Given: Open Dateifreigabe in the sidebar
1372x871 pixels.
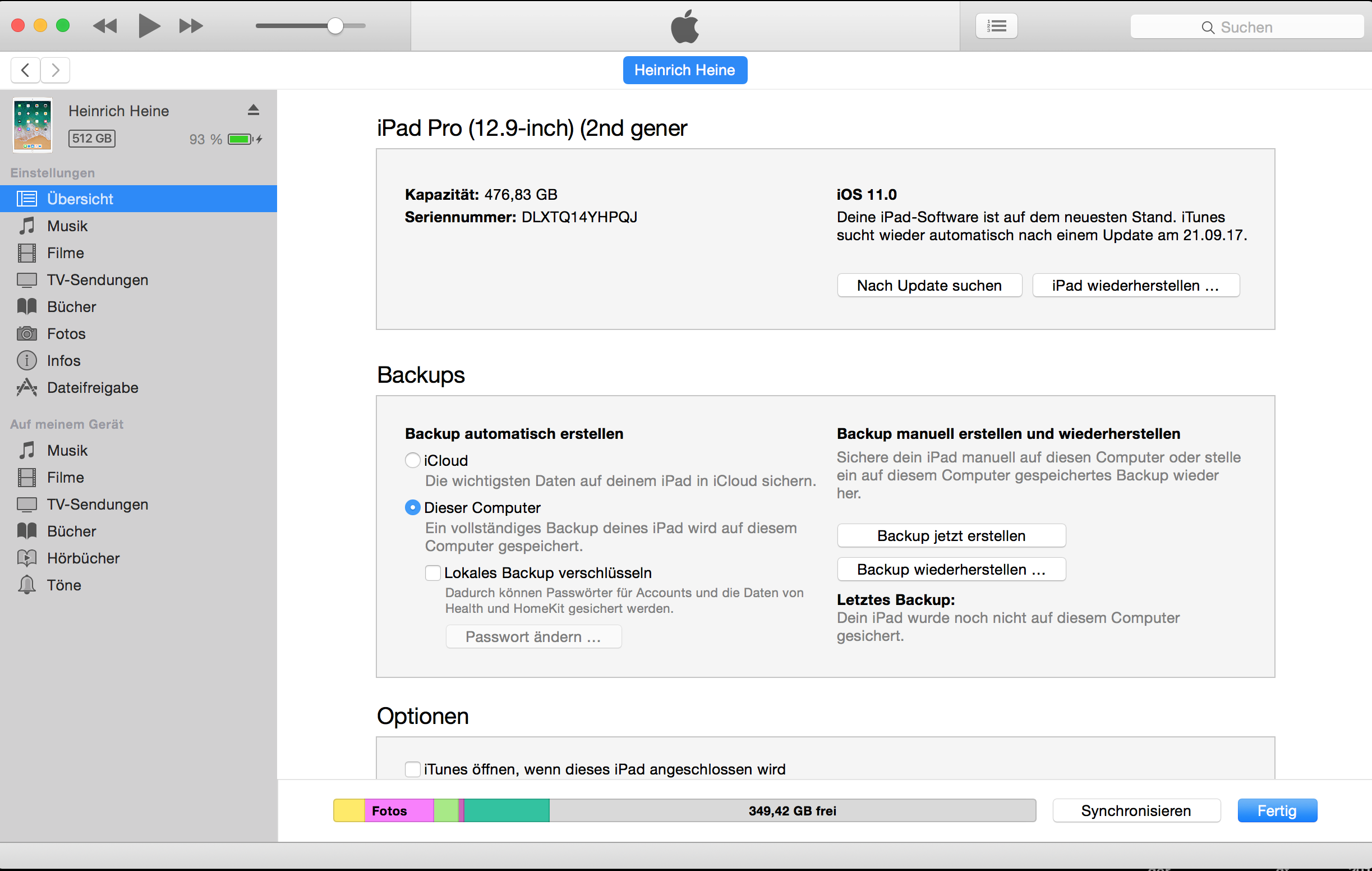Looking at the screenshot, I should 93,388.
